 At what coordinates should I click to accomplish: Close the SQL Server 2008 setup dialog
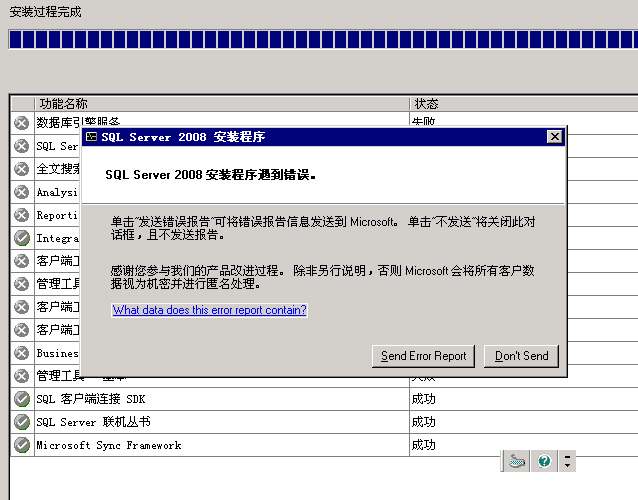point(555,137)
